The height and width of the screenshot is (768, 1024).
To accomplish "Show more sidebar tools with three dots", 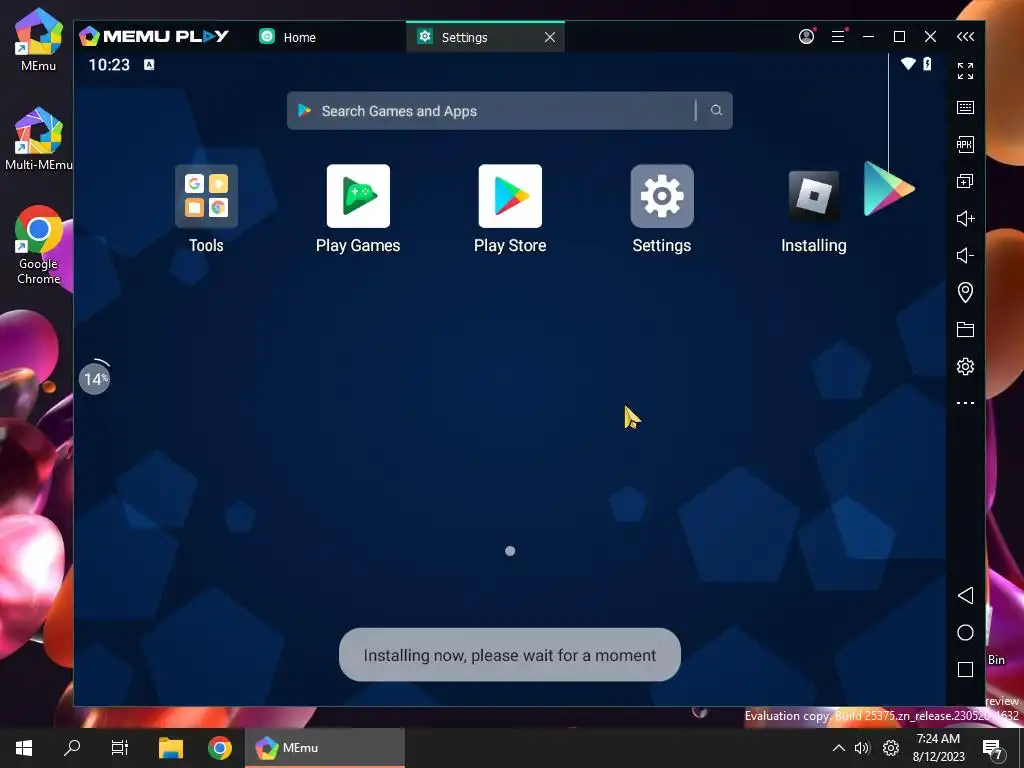I will [x=965, y=403].
